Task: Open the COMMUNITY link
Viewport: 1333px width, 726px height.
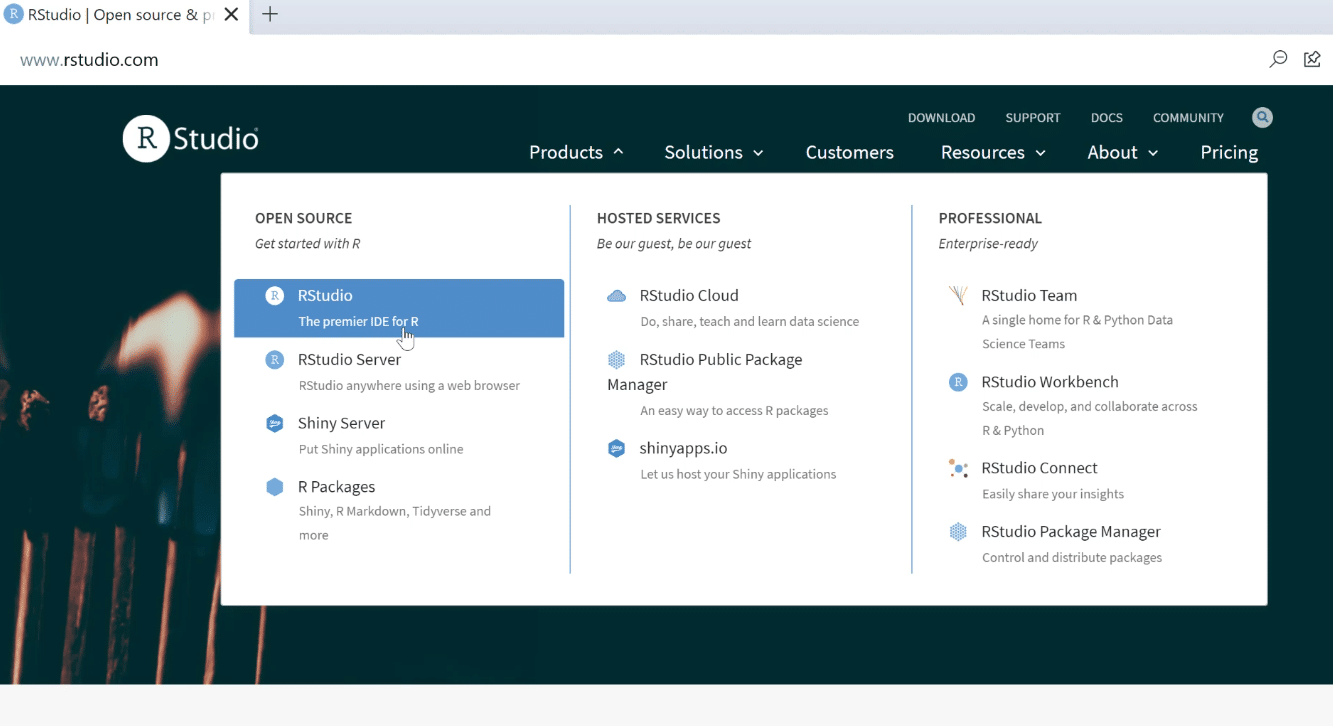Action: (1188, 118)
